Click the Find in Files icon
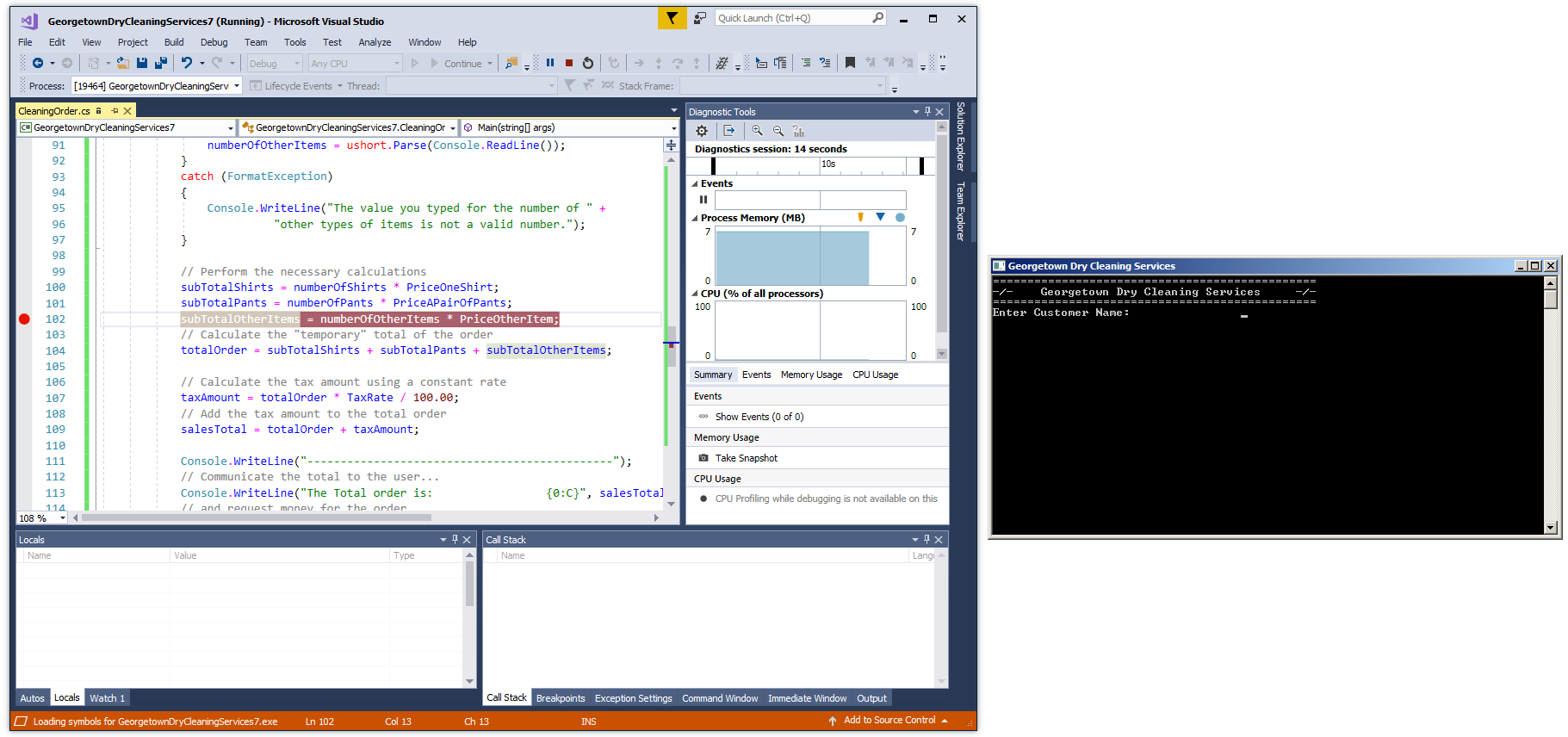This screenshot has height=737, width=1568. [x=511, y=63]
